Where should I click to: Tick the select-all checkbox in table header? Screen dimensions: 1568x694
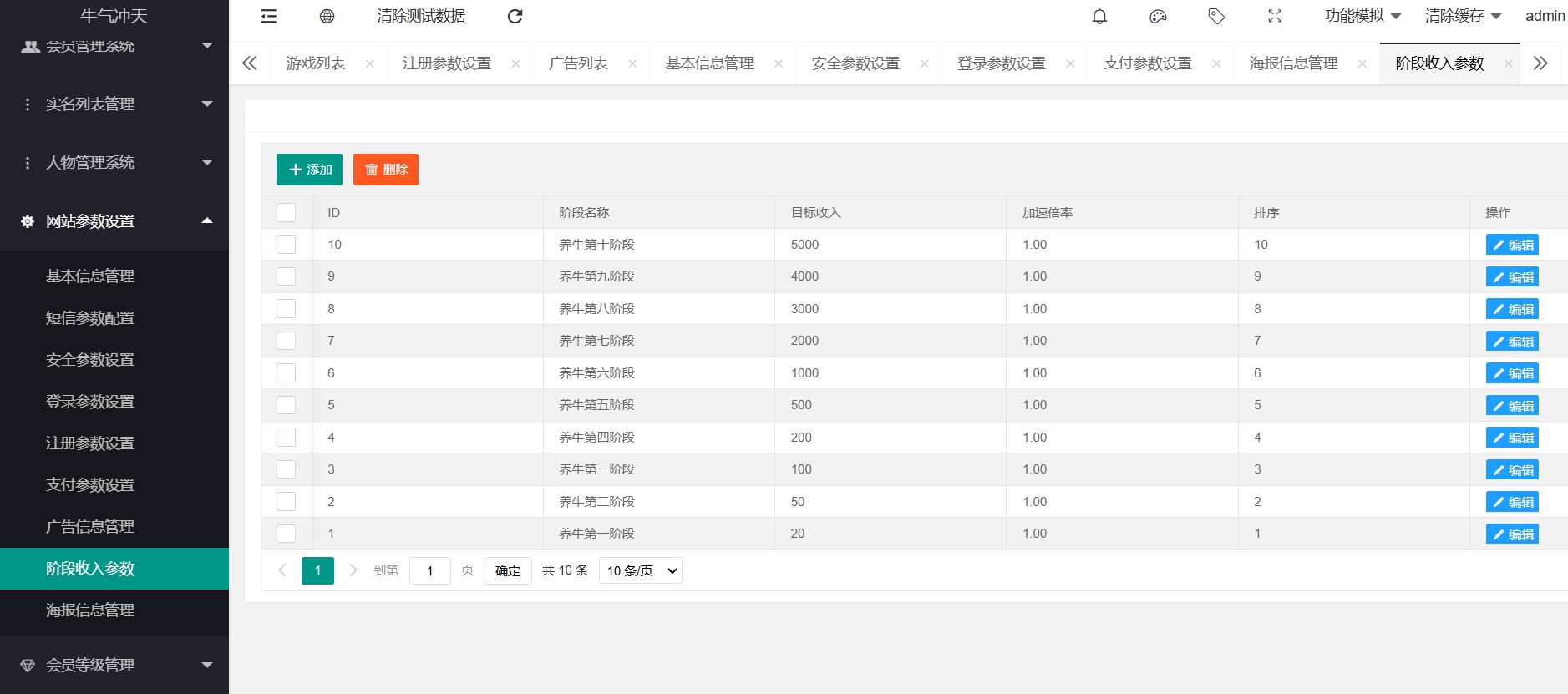tap(286, 213)
